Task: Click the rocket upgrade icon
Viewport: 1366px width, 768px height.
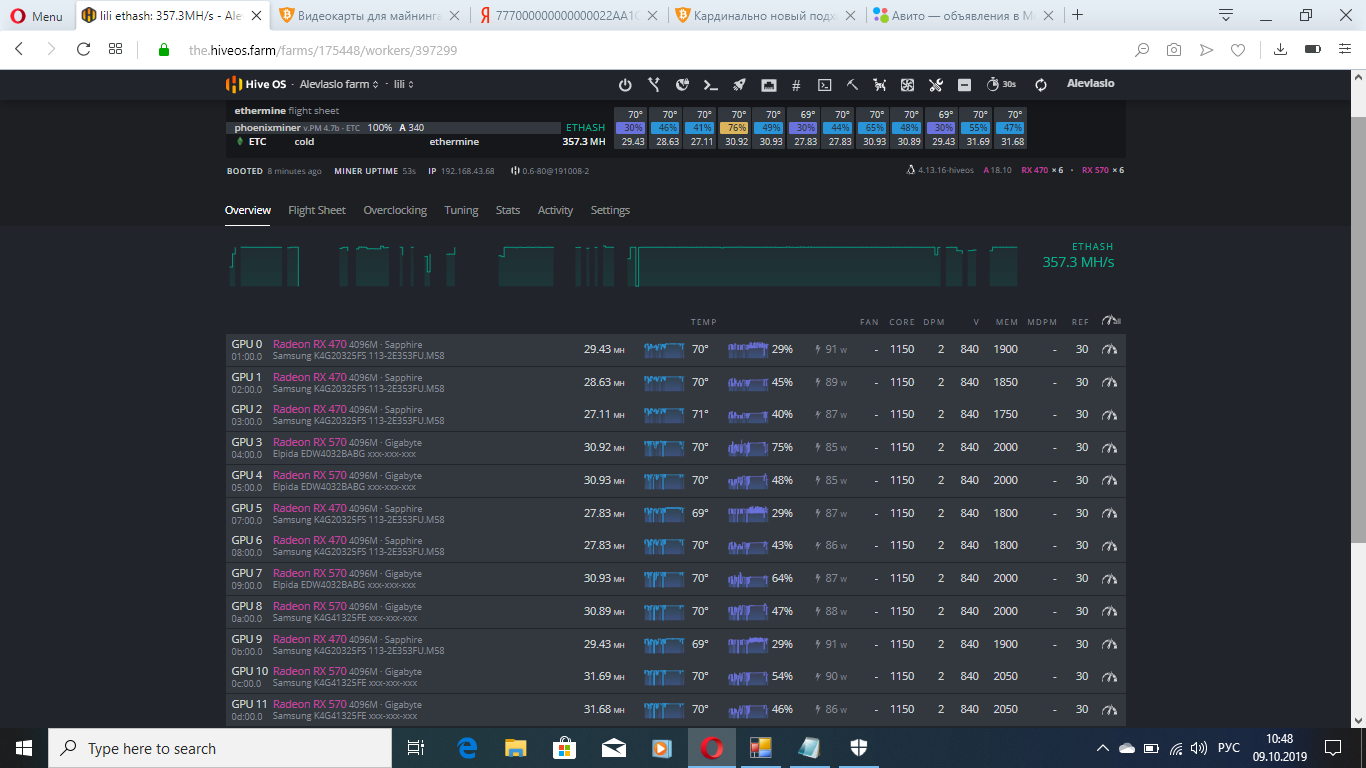Action: click(x=740, y=85)
